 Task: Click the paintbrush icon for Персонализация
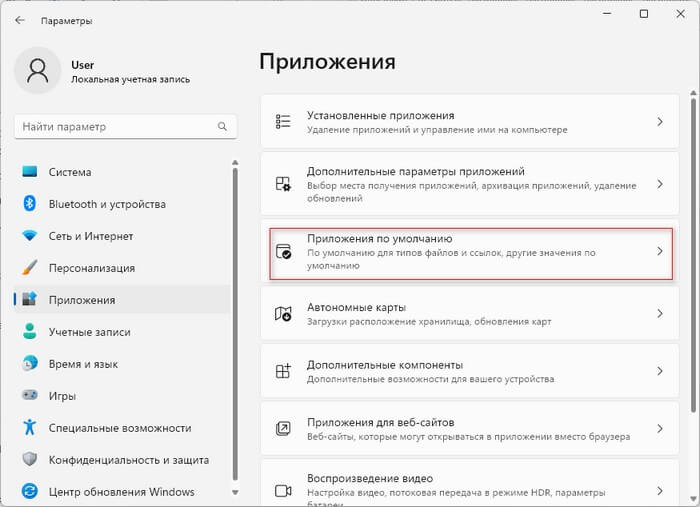click(x=29, y=267)
